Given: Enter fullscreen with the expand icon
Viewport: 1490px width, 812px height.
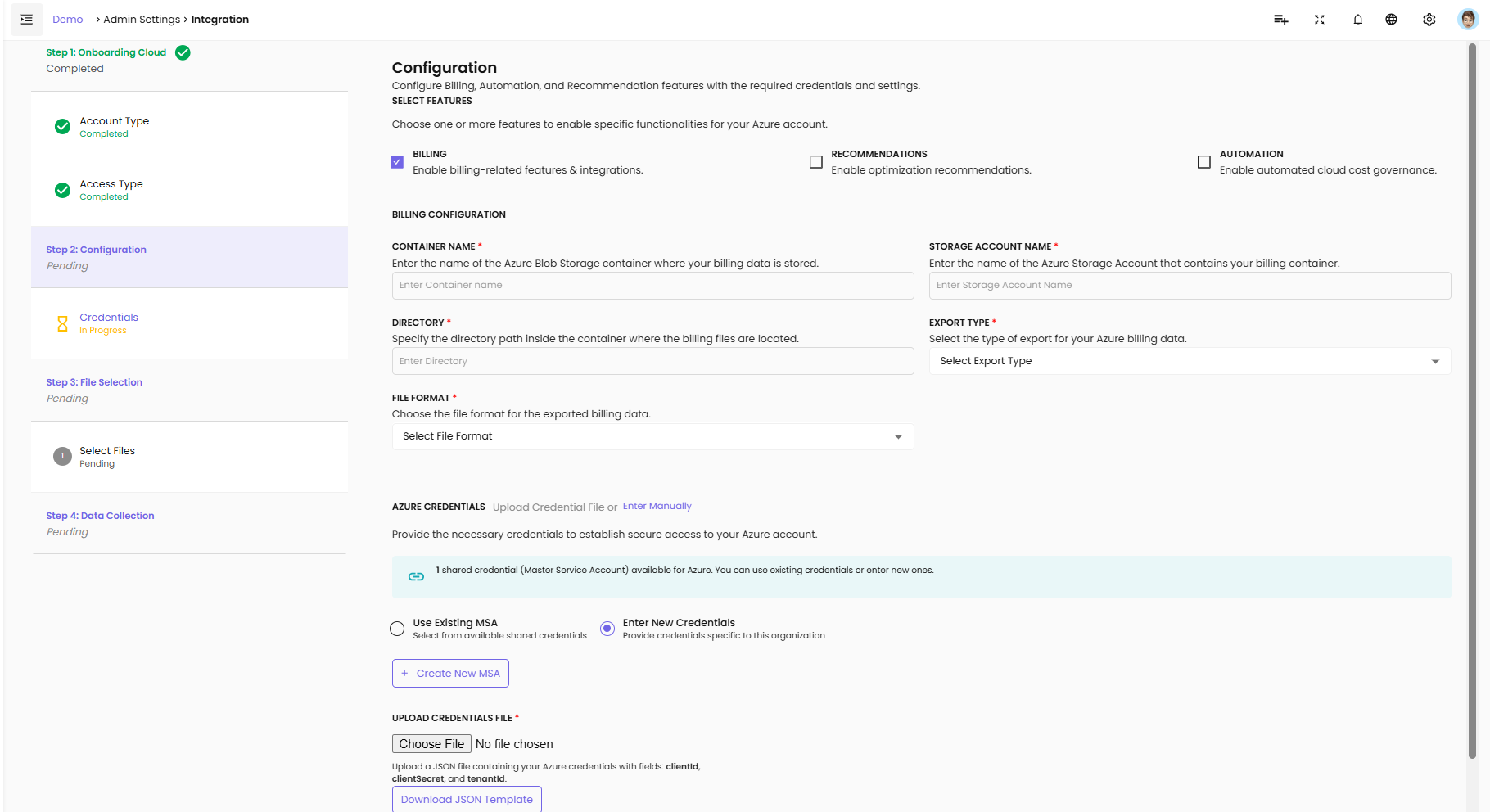Looking at the screenshot, I should (x=1320, y=20).
